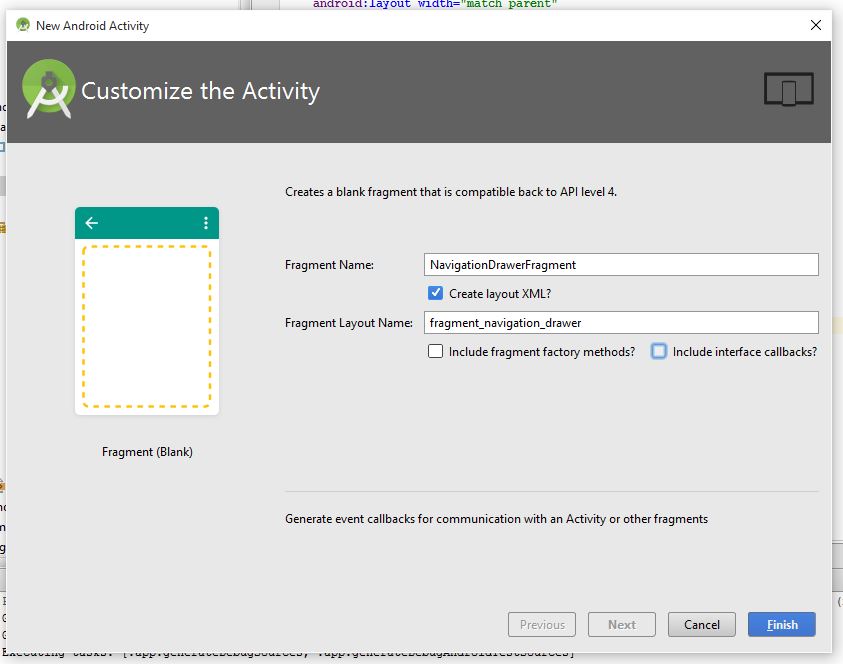843x664 pixels.
Task: Enable Include fragment factory methods
Action: [435, 352]
